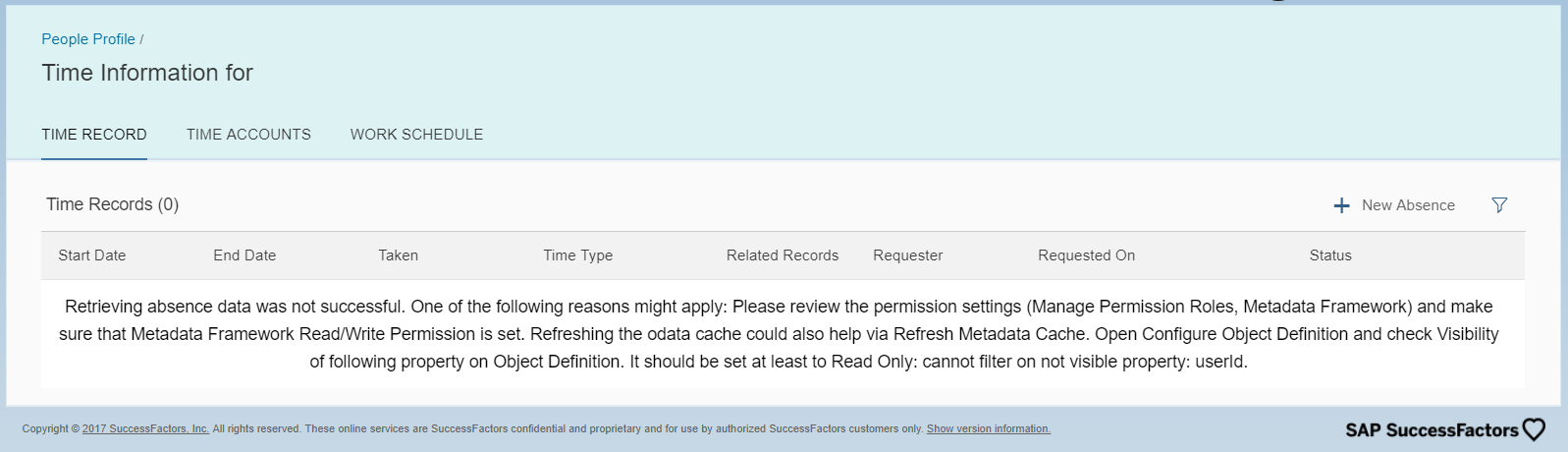Click the Status column header
Viewport: 1568px width, 452px height.
click(x=1330, y=255)
